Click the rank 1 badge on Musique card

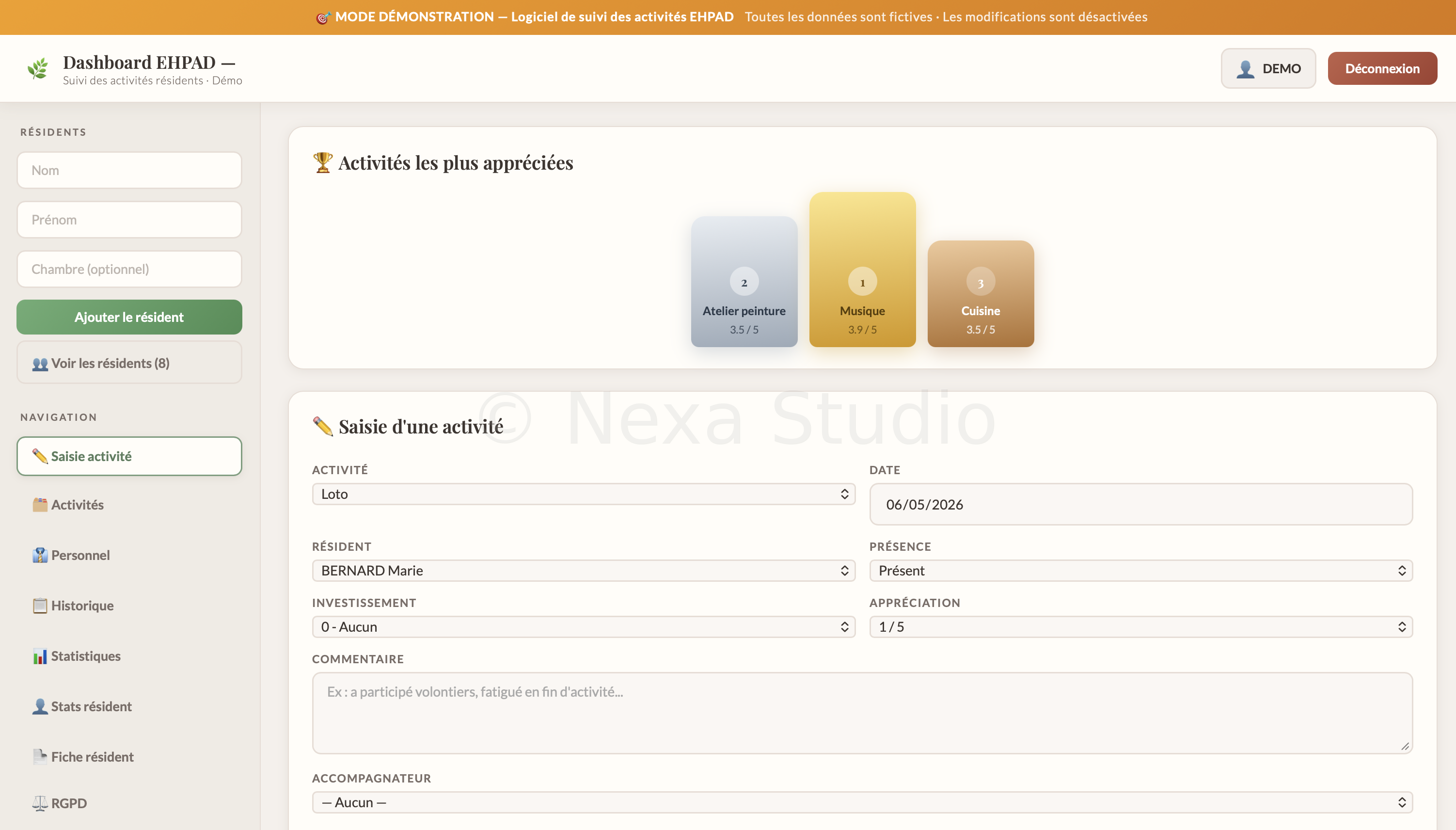(x=862, y=282)
